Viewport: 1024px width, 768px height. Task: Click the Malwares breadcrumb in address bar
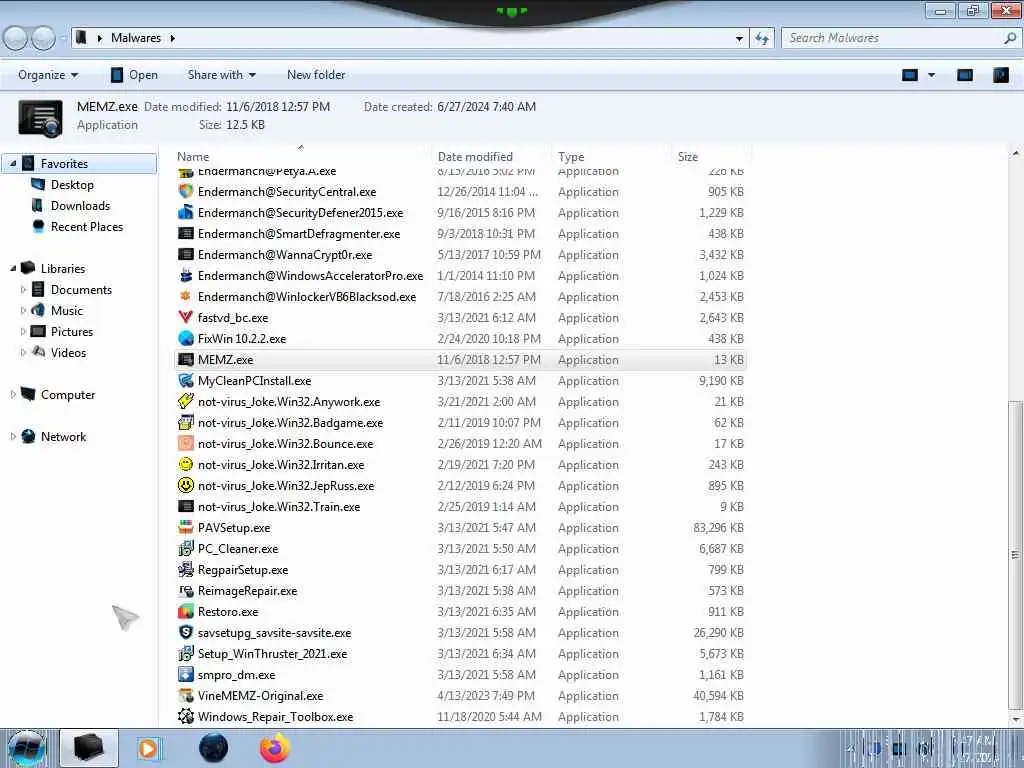point(136,38)
